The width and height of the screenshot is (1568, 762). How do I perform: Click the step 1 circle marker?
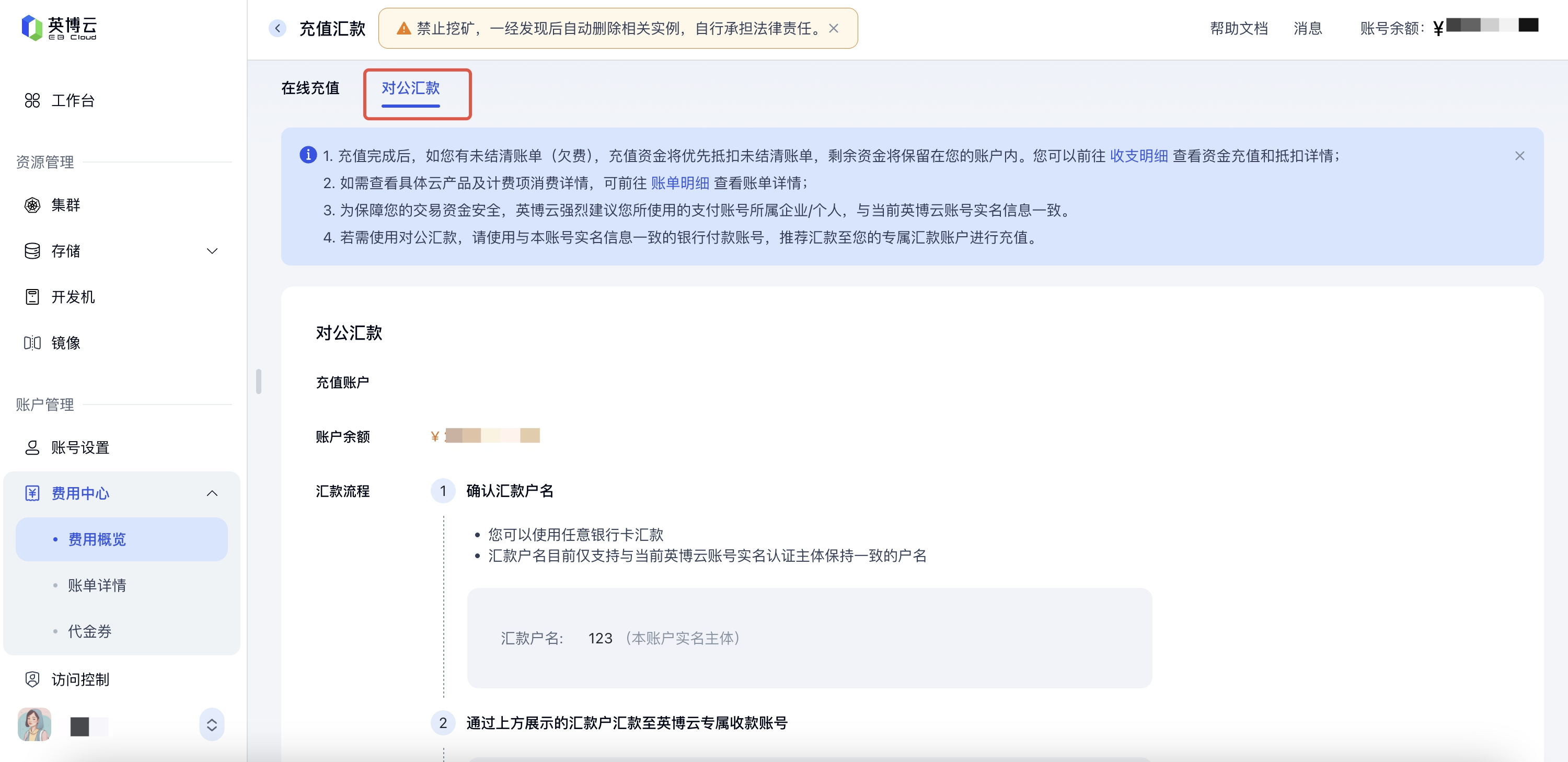443,491
